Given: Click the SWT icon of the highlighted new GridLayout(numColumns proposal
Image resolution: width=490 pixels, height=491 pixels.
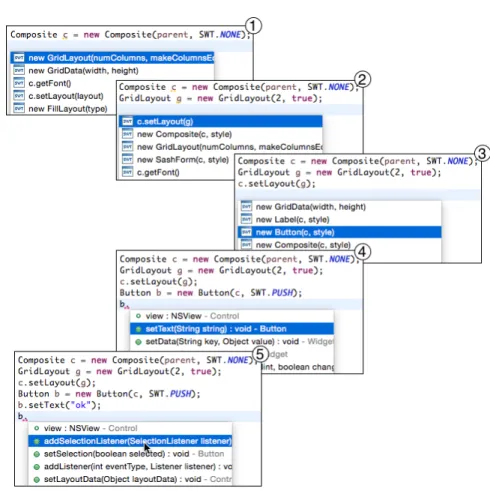Looking at the screenshot, I should [19, 58].
